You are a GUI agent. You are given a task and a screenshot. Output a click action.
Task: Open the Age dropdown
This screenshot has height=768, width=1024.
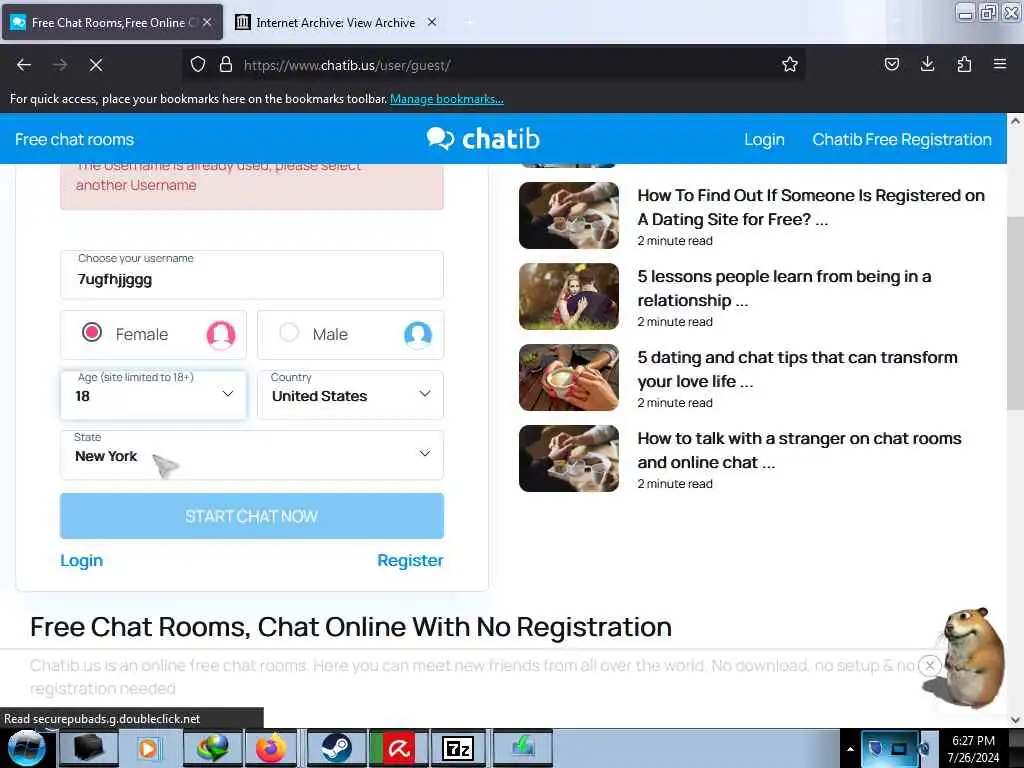click(153, 394)
